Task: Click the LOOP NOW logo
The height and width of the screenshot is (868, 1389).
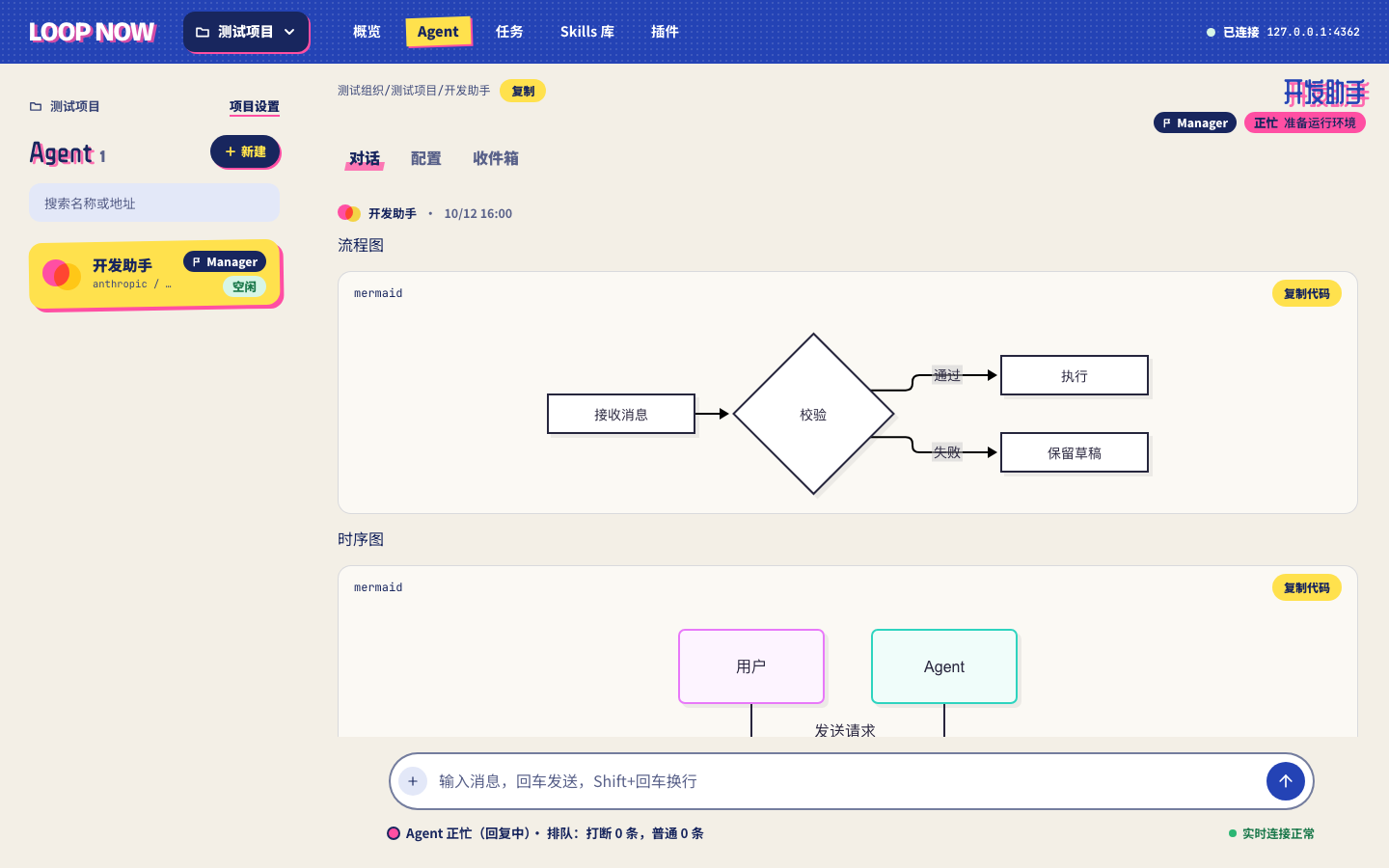Action: [x=92, y=32]
